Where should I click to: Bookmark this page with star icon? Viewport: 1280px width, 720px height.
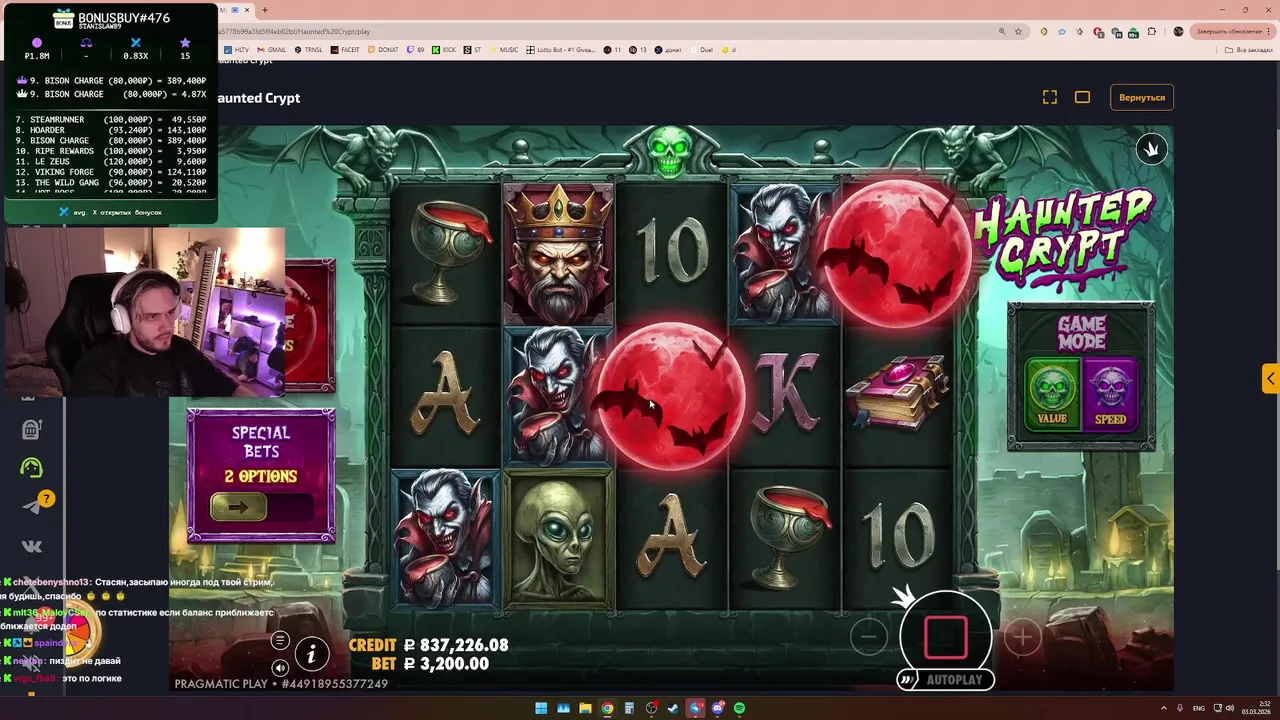(1019, 31)
